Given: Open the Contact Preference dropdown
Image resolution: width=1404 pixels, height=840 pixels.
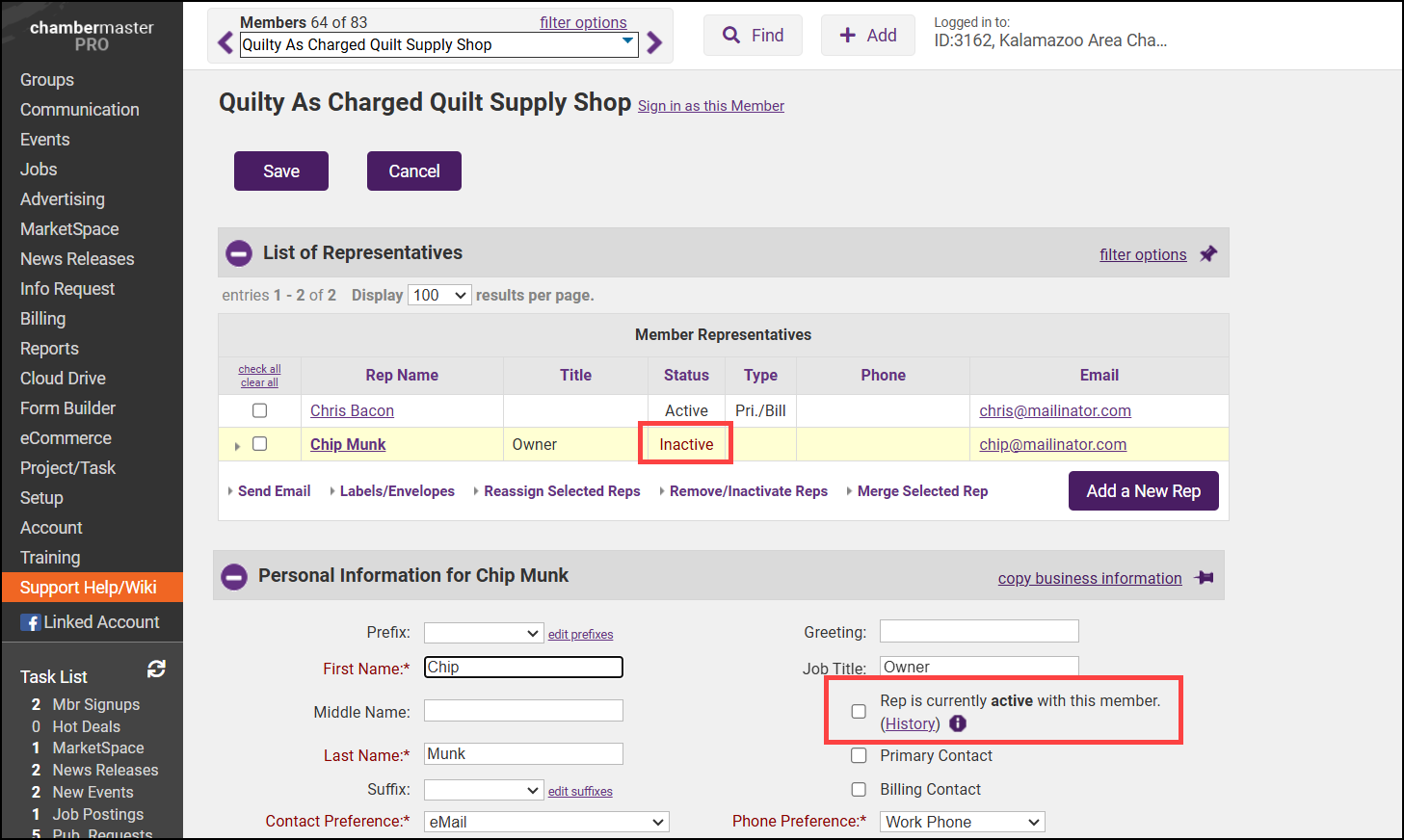Looking at the screenshot, I should tap(546, 822).
